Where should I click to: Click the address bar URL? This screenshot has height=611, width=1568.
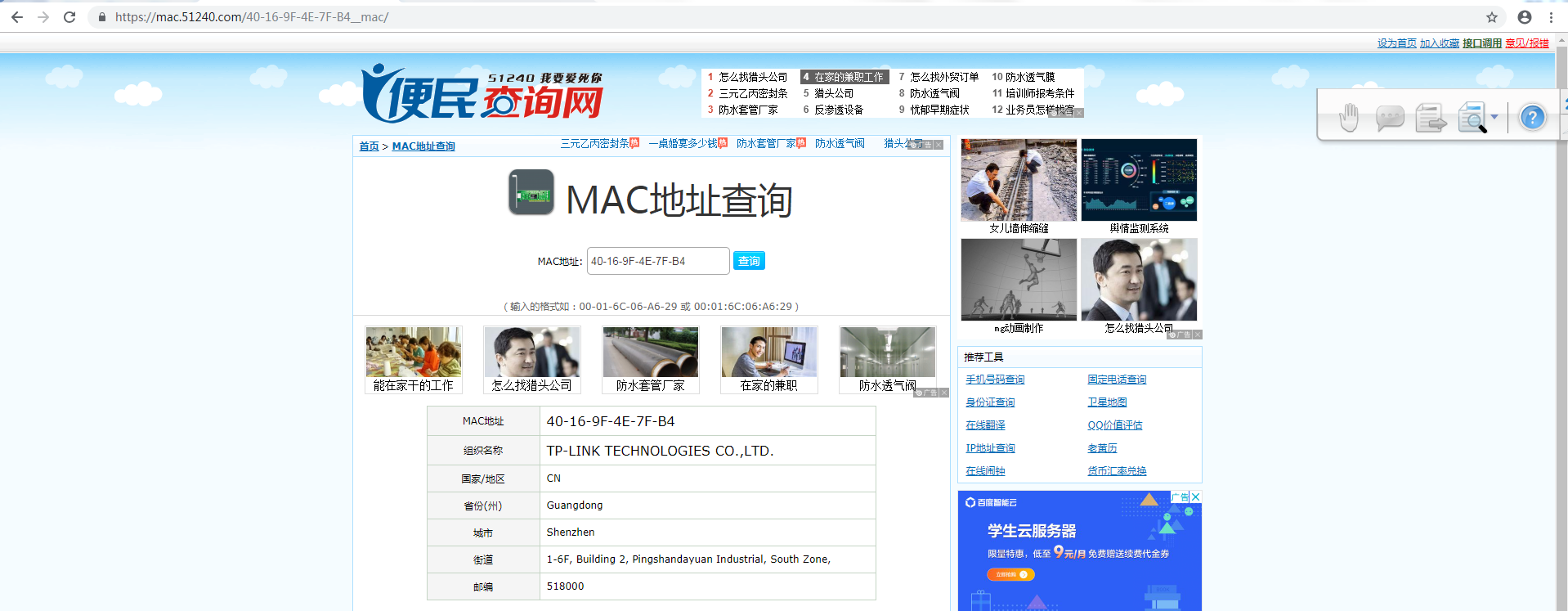tap(252, 17)
